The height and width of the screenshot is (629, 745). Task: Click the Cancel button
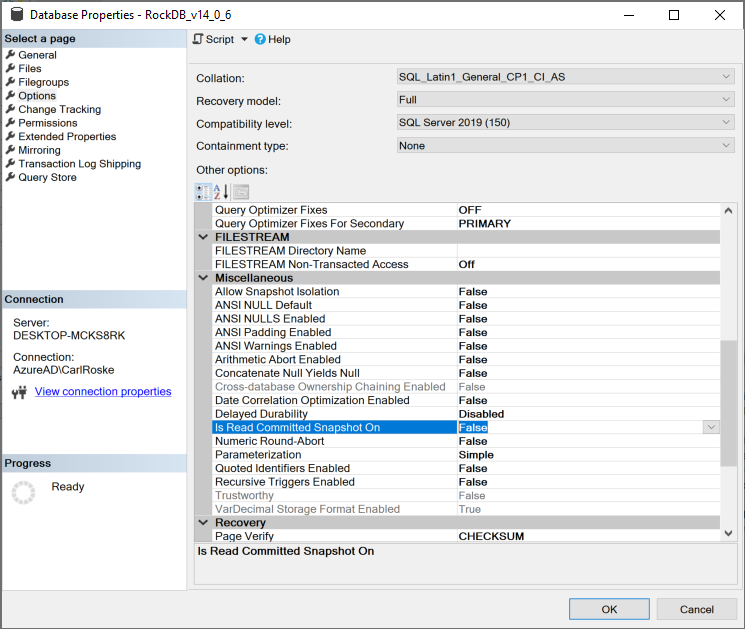tap(697, 609)
